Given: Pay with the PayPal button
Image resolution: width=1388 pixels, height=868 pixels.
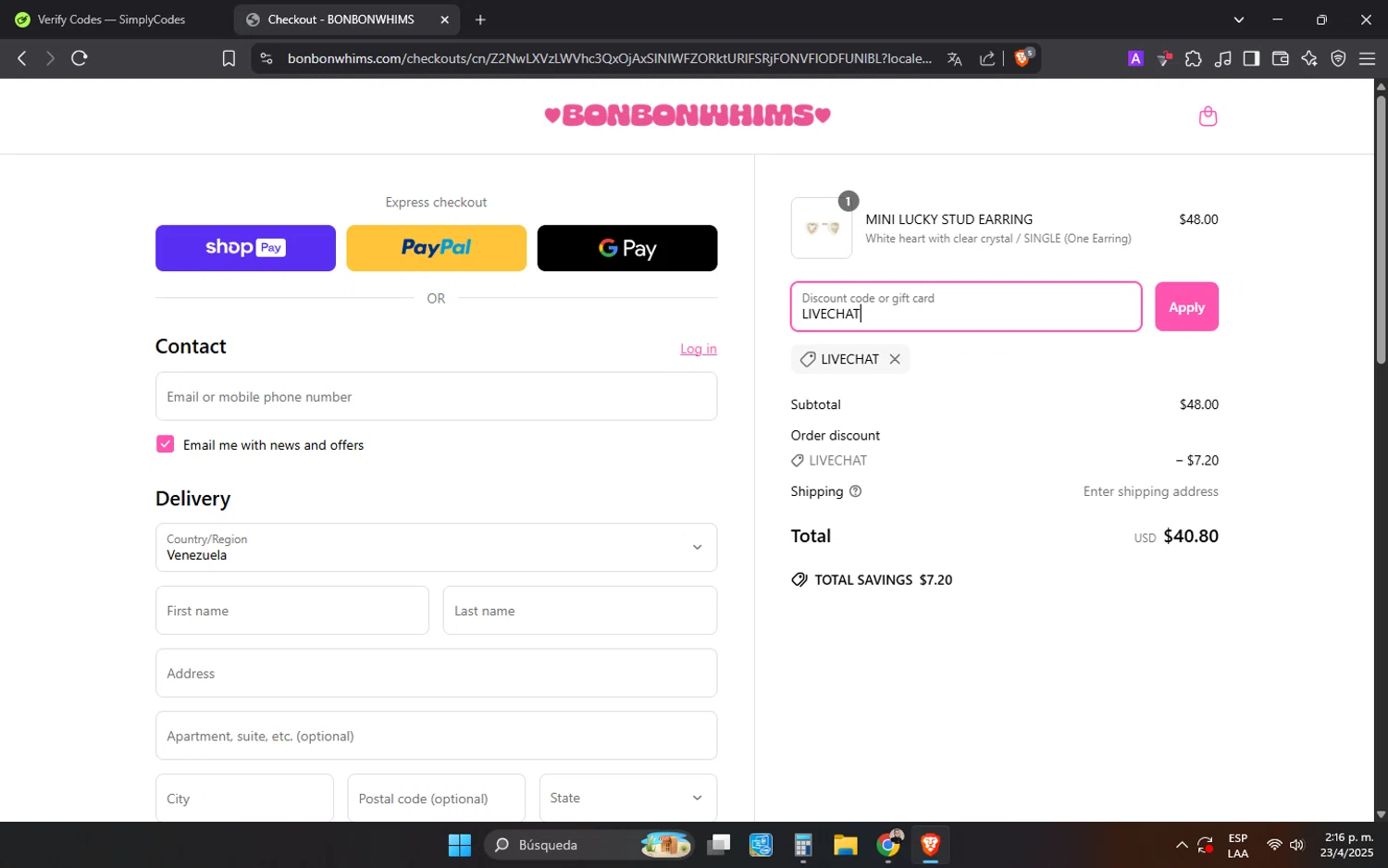Looking at the screenshot, I should 436,248.
